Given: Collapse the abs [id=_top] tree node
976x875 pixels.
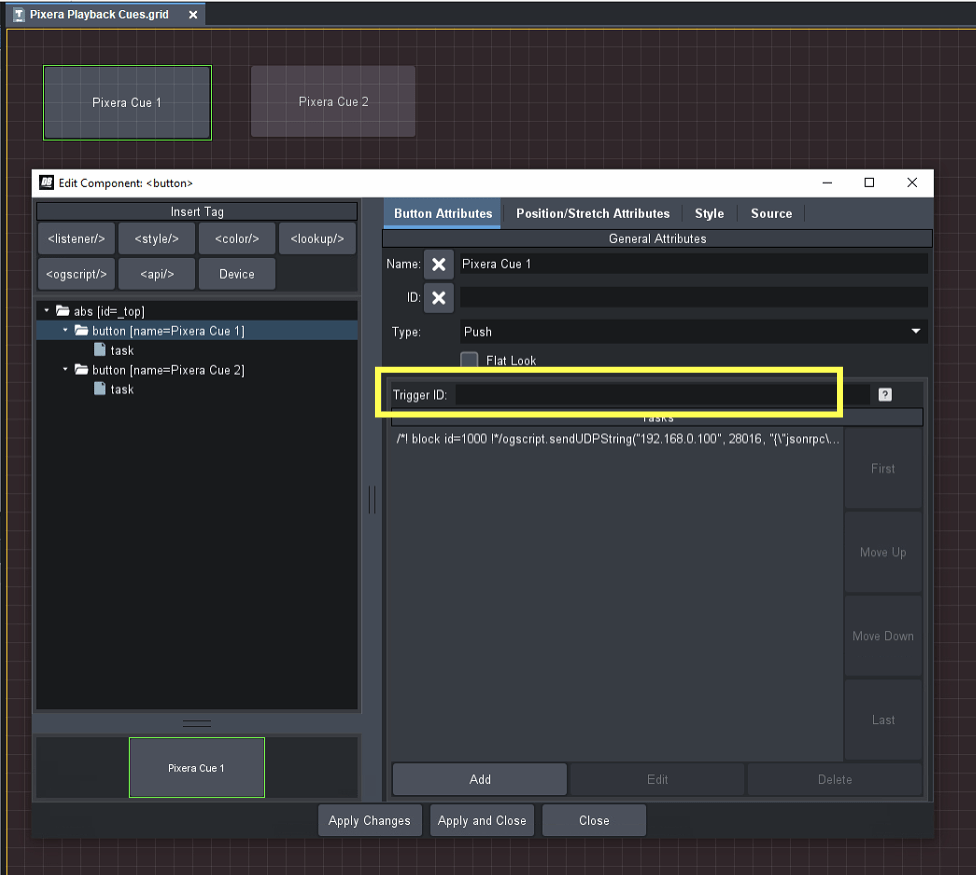Looking at the screenshot, I should [47, 310].
